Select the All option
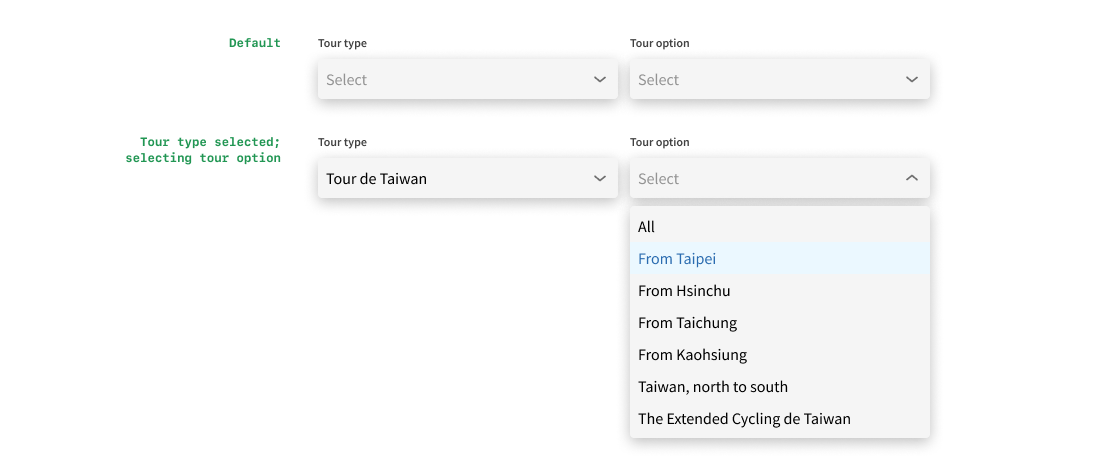Screen dimensions: 1093x474 coord(779,227)
